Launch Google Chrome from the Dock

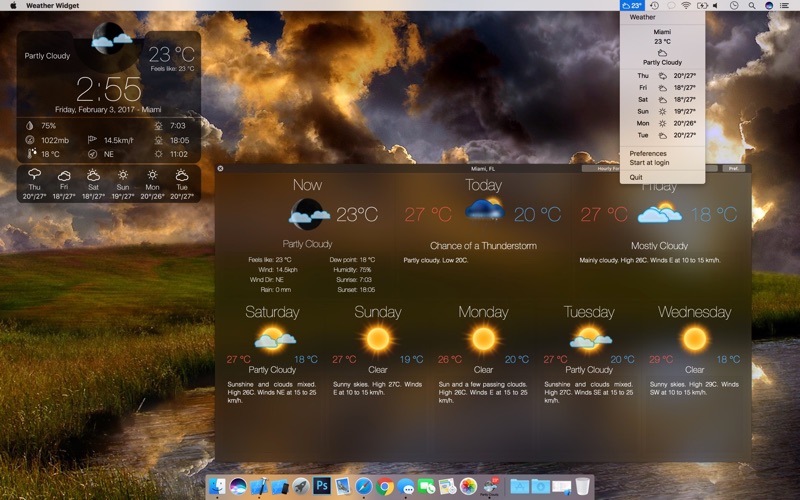[x=385, y=486]
